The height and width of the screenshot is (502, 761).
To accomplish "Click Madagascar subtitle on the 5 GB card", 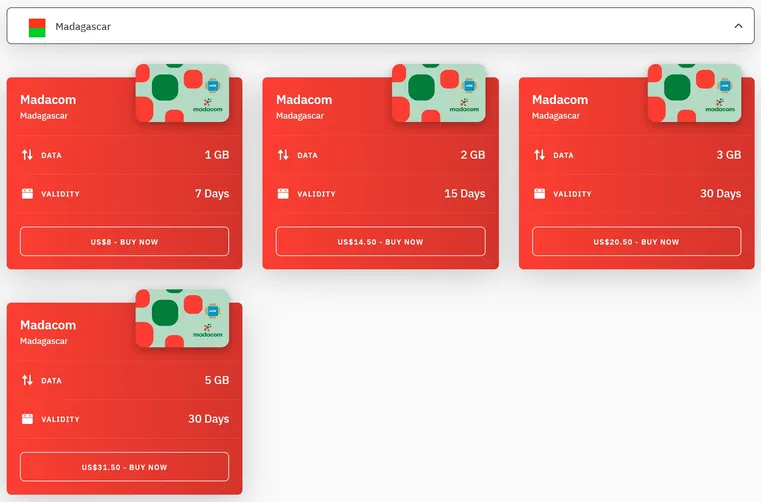I will coord(44,341).
